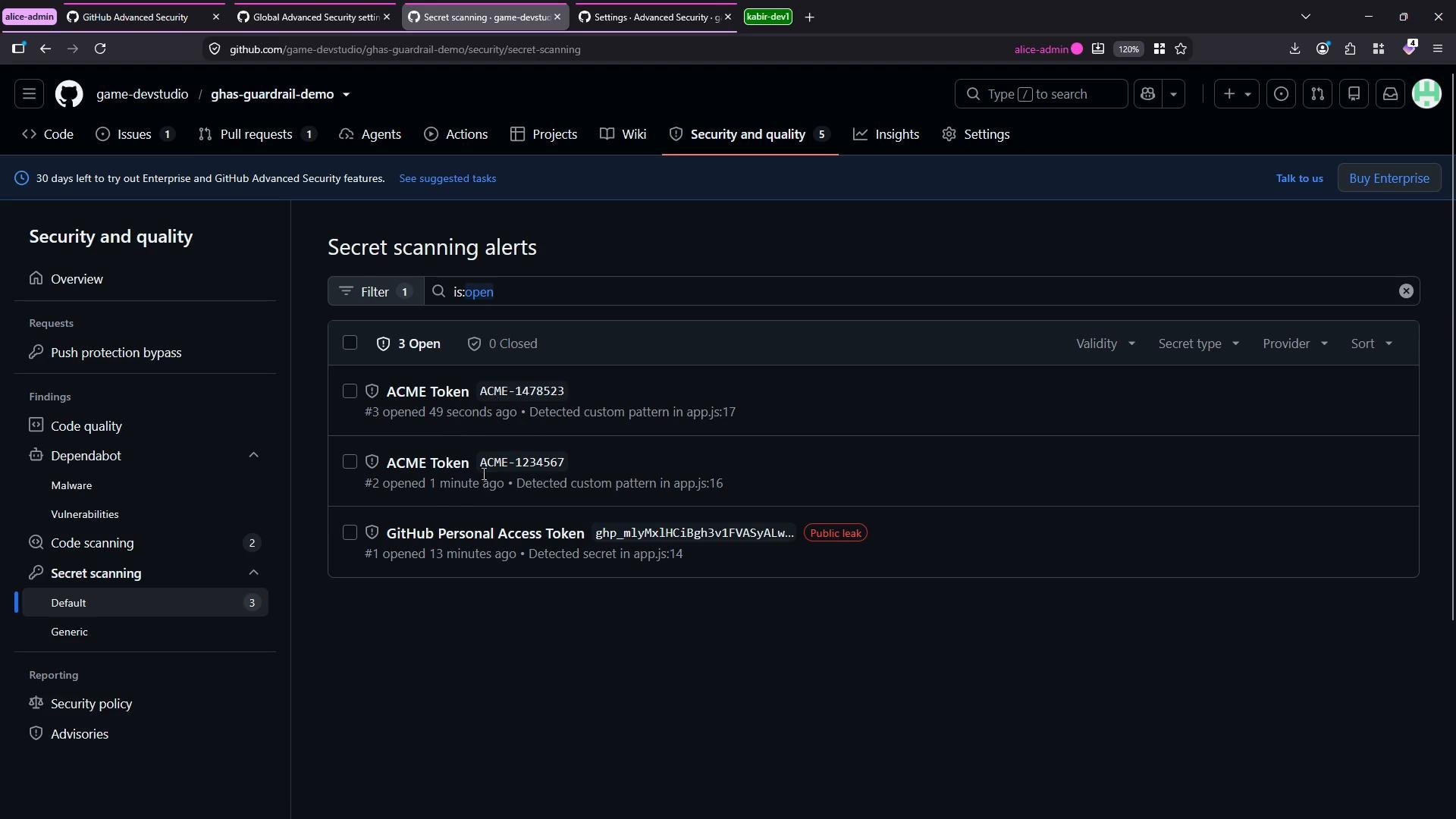Switch to the repository Settings tab

(x=976, y=134)
